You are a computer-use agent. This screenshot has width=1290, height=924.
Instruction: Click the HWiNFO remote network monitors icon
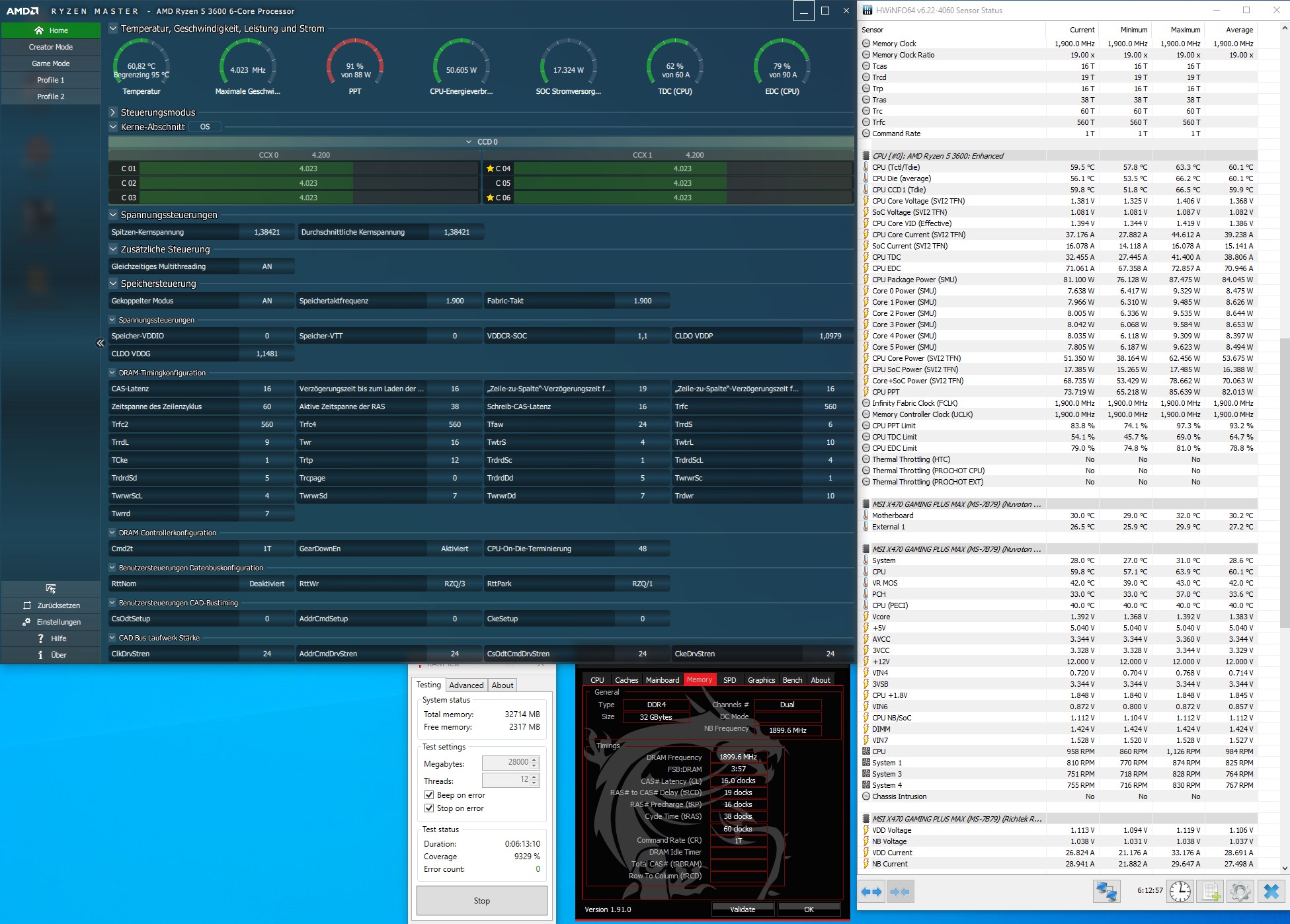(x=1106, y=892)
